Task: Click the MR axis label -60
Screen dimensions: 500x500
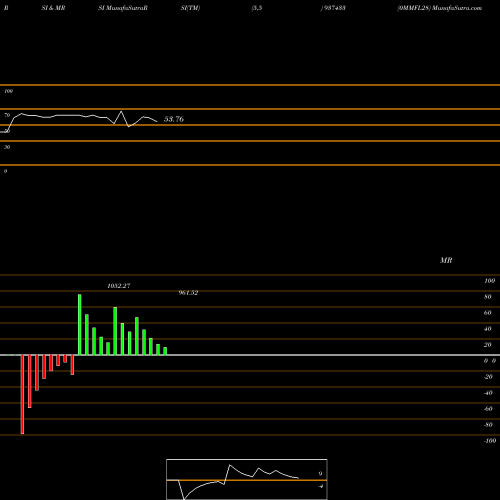Action: click(488, 409)
